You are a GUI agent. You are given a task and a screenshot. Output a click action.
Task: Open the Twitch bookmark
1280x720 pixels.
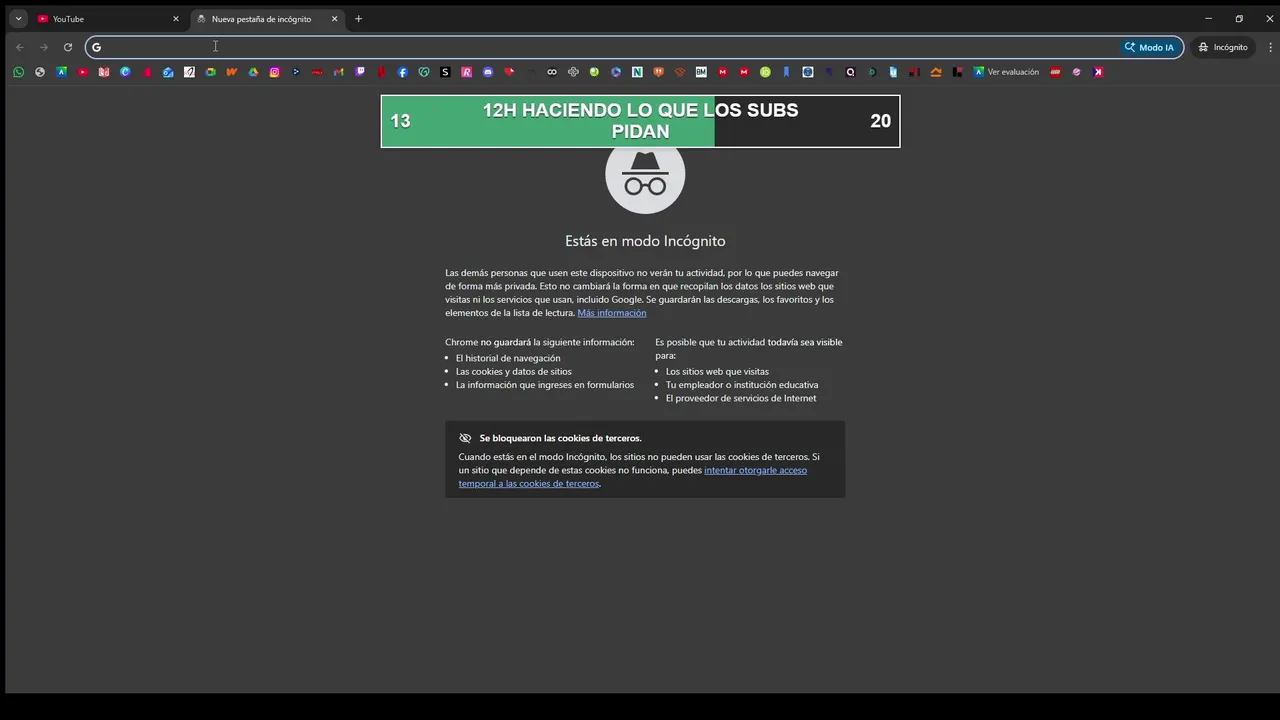tap(360, 72)
